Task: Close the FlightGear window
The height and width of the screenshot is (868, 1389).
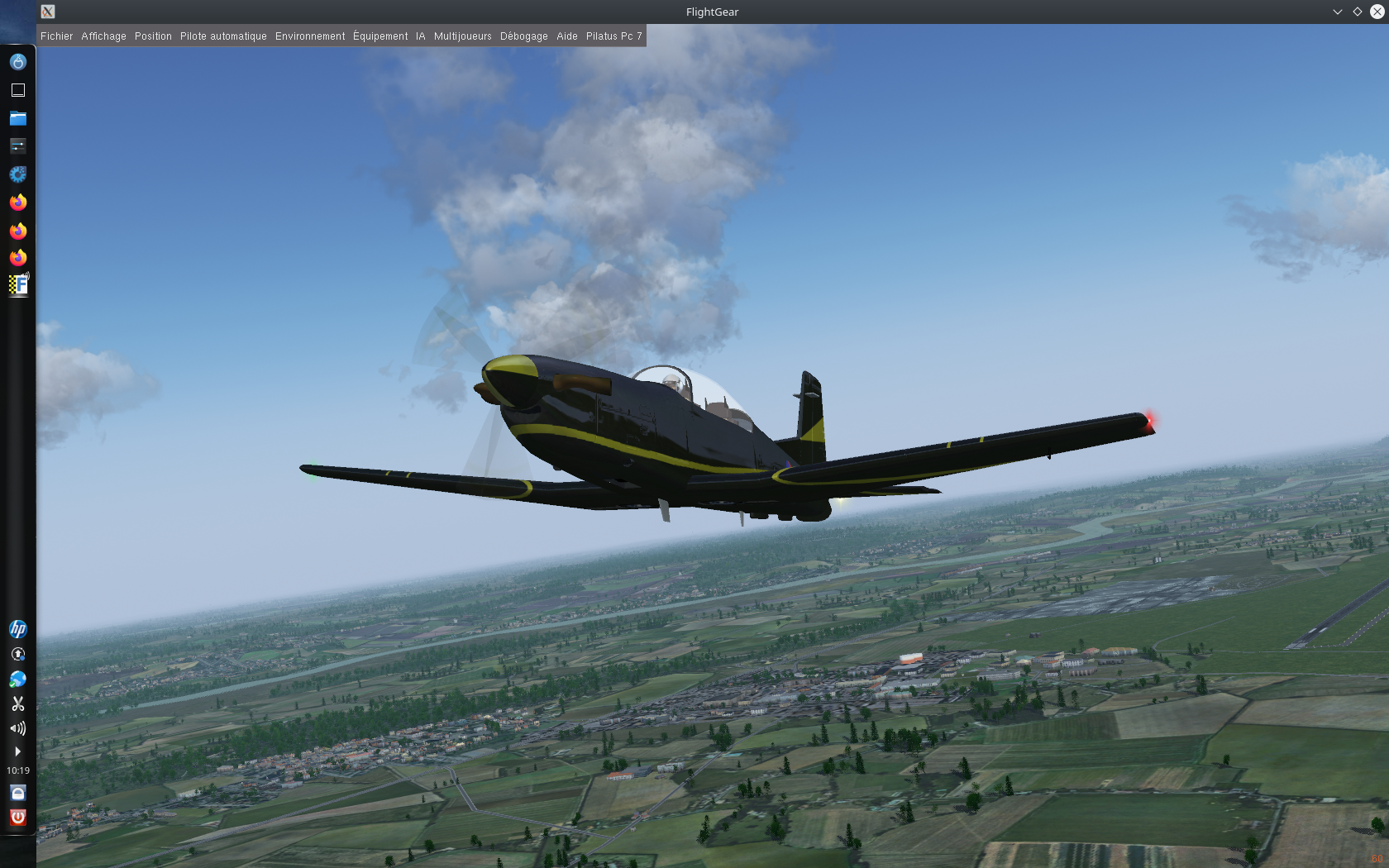Action: point(1377,12)
